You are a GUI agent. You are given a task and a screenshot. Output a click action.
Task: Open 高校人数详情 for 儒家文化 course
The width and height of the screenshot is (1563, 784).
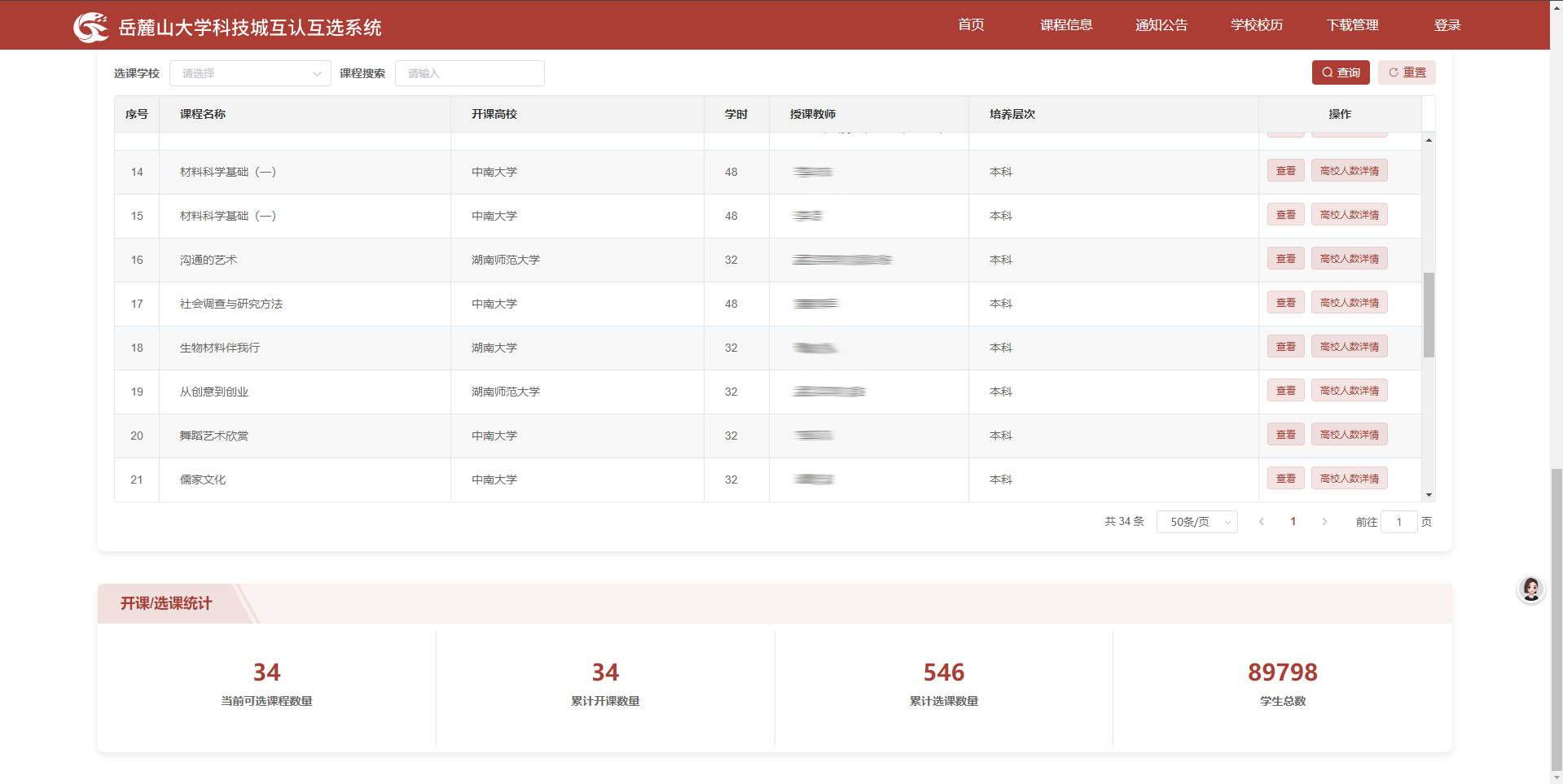coord(1349,479)
